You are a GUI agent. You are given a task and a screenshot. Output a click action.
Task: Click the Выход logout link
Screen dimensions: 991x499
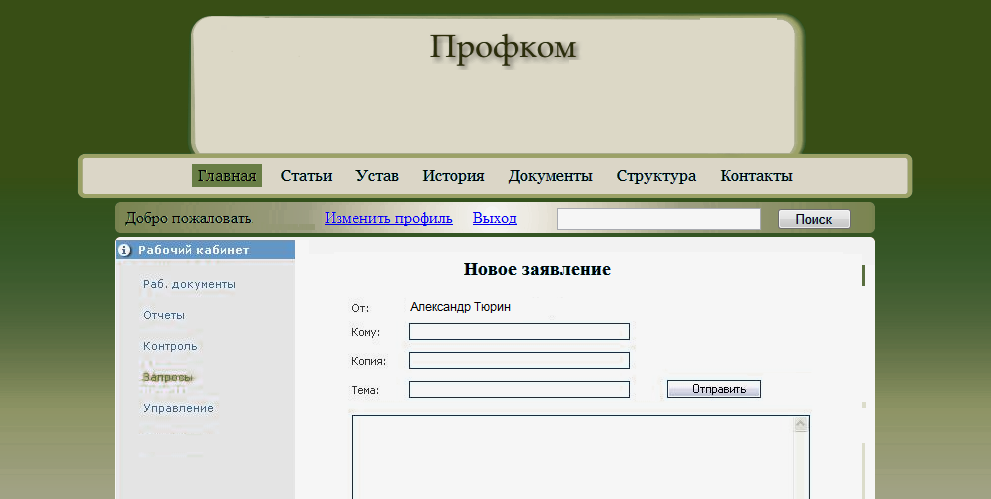coord(495,219)
